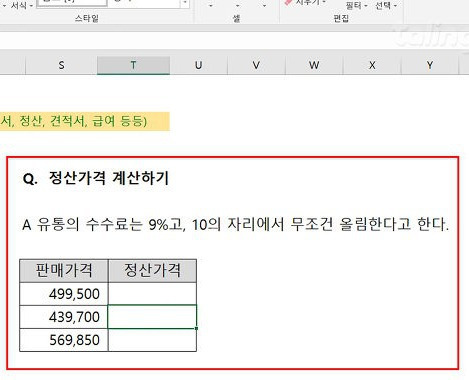Select column T header
469x380 pixels.
pyautogui.click(x=133, y=65)
